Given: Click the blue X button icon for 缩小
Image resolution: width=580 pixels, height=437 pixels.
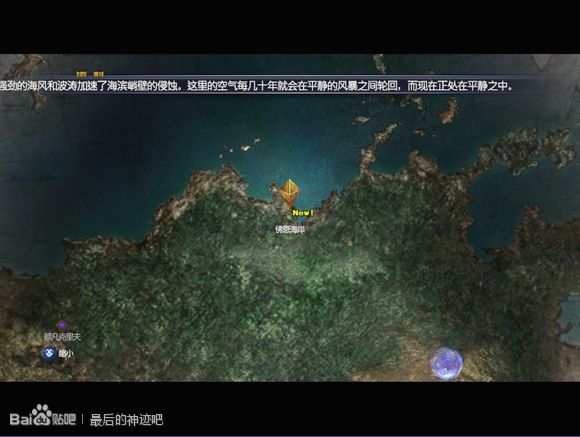Looking at the screenshot, I should tap(49, 353).
